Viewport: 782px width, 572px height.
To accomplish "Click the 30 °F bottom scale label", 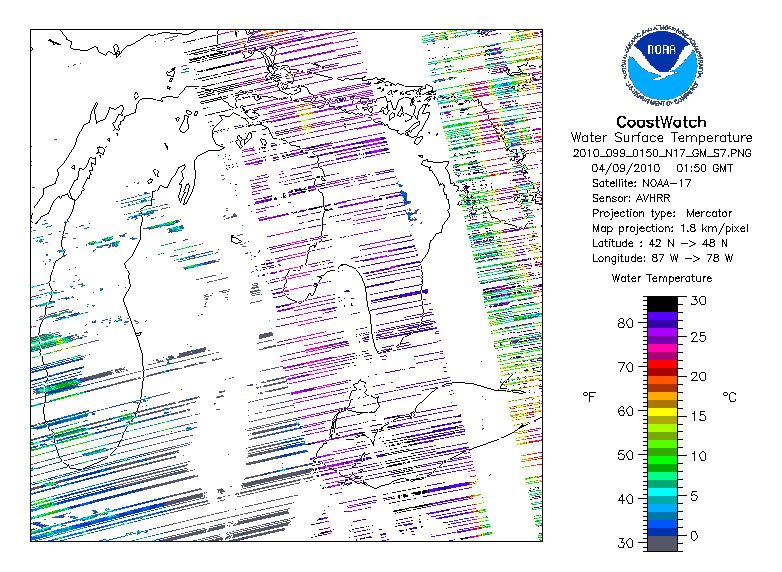I will click(x=625, y=543).
